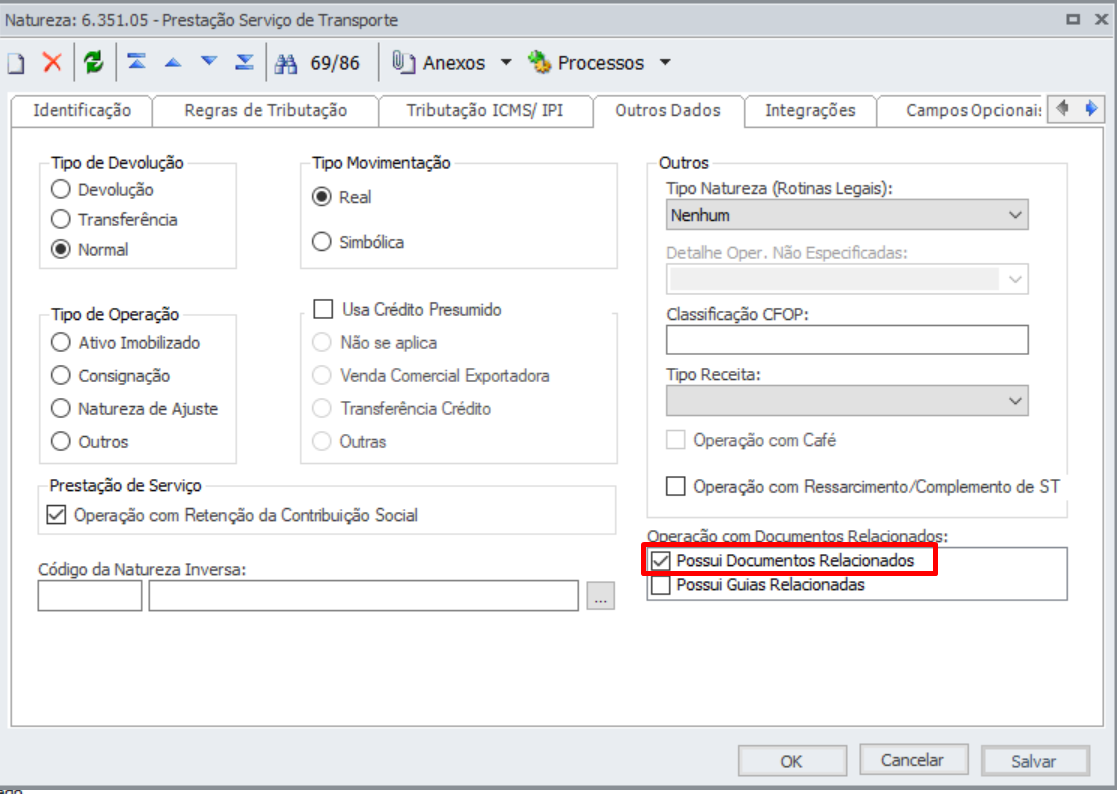The height and width of the screenshot is (794, 1117).
Task: Uncheck Possui Documentos Relacionados
Action: [x=660, y=561]
